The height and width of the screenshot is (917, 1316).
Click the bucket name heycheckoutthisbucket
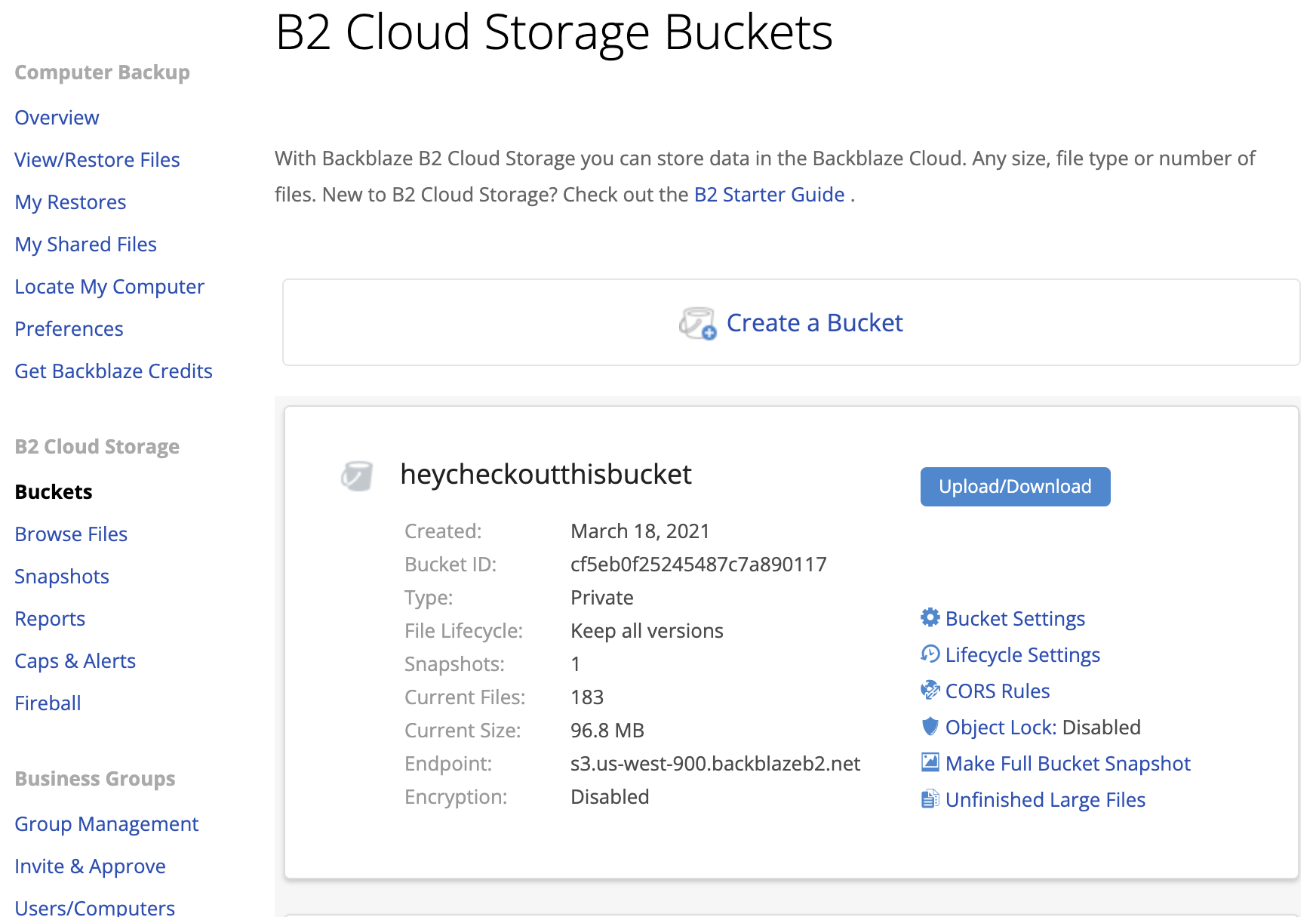(546, 475)
